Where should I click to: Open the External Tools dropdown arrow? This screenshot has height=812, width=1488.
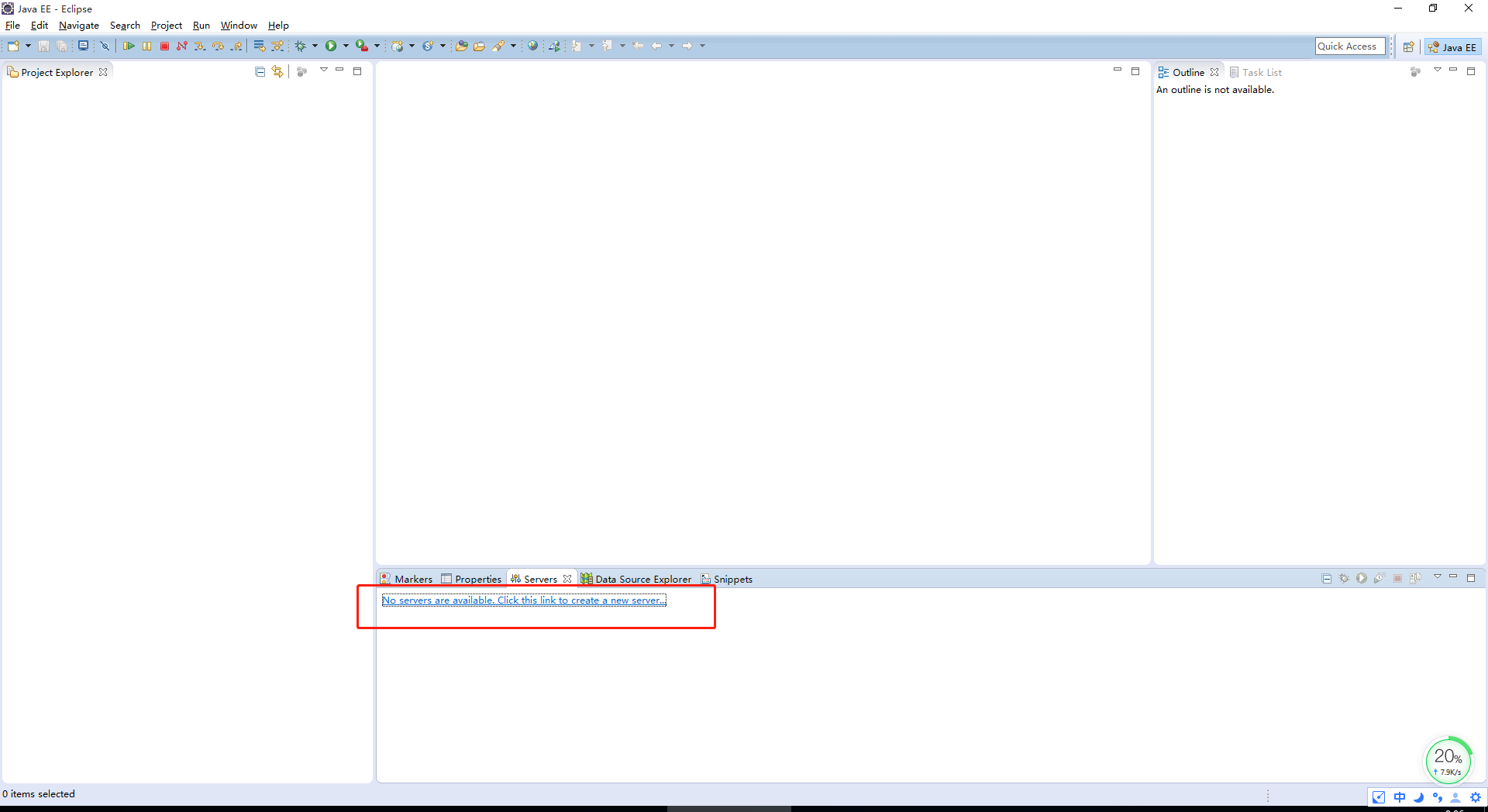pyautogui.click(x=377, y=46)
